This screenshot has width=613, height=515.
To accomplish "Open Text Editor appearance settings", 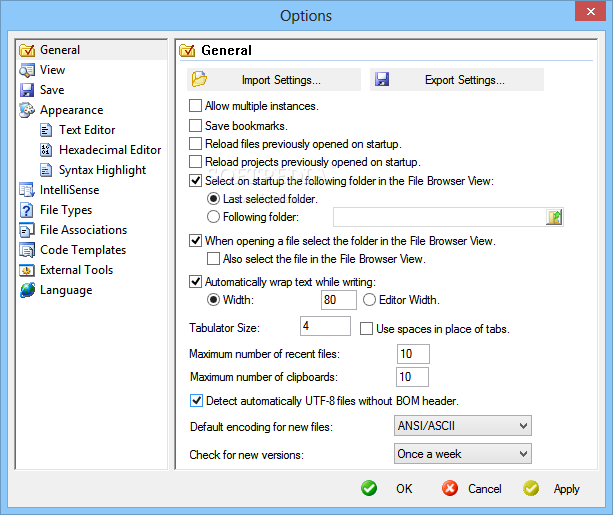I will tap(87, 130).
